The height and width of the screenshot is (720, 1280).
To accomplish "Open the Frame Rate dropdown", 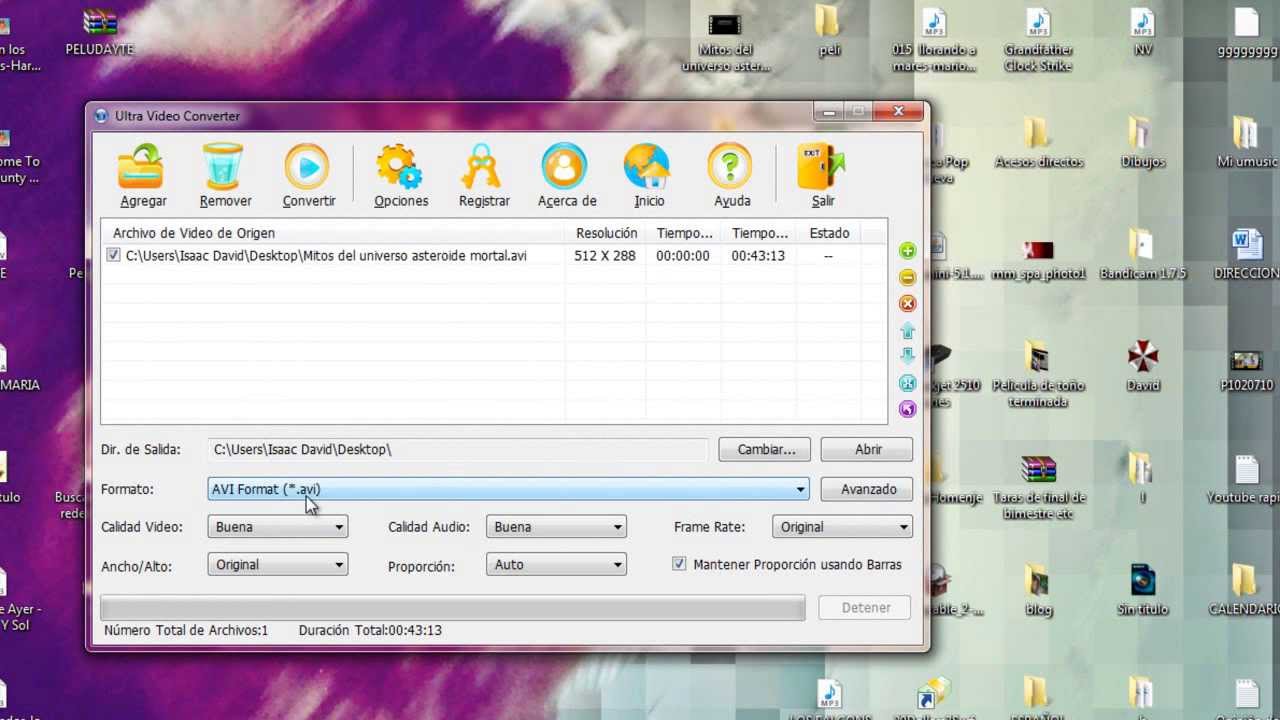I will 842,527.
